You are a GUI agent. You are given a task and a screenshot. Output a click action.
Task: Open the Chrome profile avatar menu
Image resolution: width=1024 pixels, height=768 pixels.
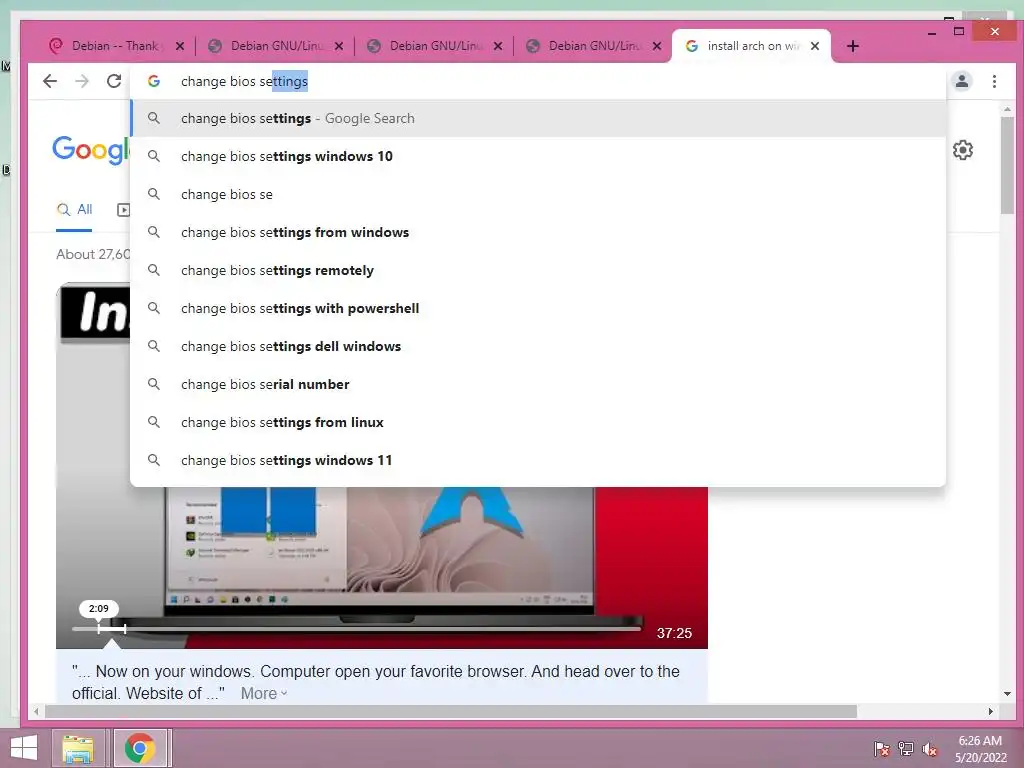[962, 81]
